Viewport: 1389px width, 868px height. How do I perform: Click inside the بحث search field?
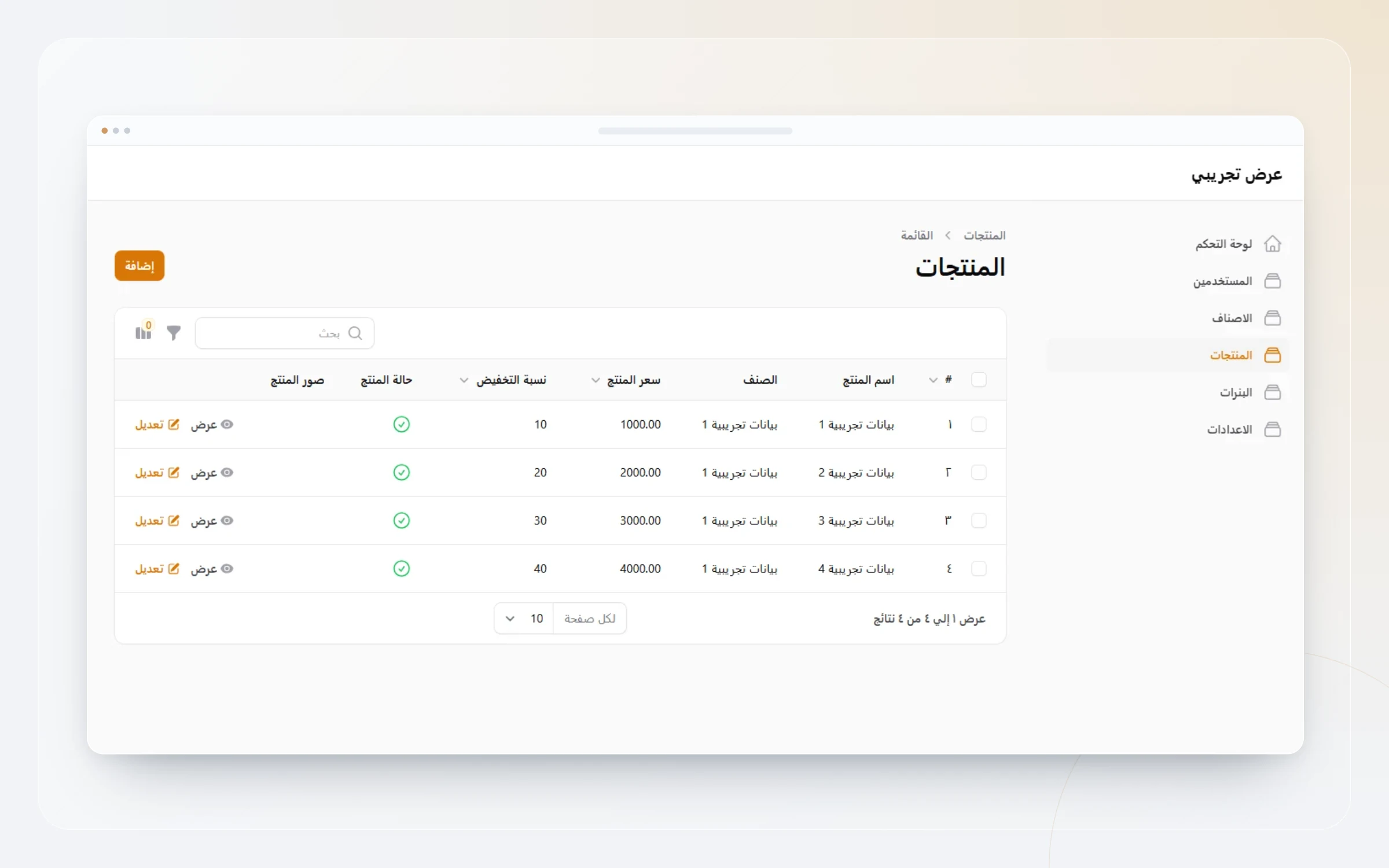click(x=285, y=333)
